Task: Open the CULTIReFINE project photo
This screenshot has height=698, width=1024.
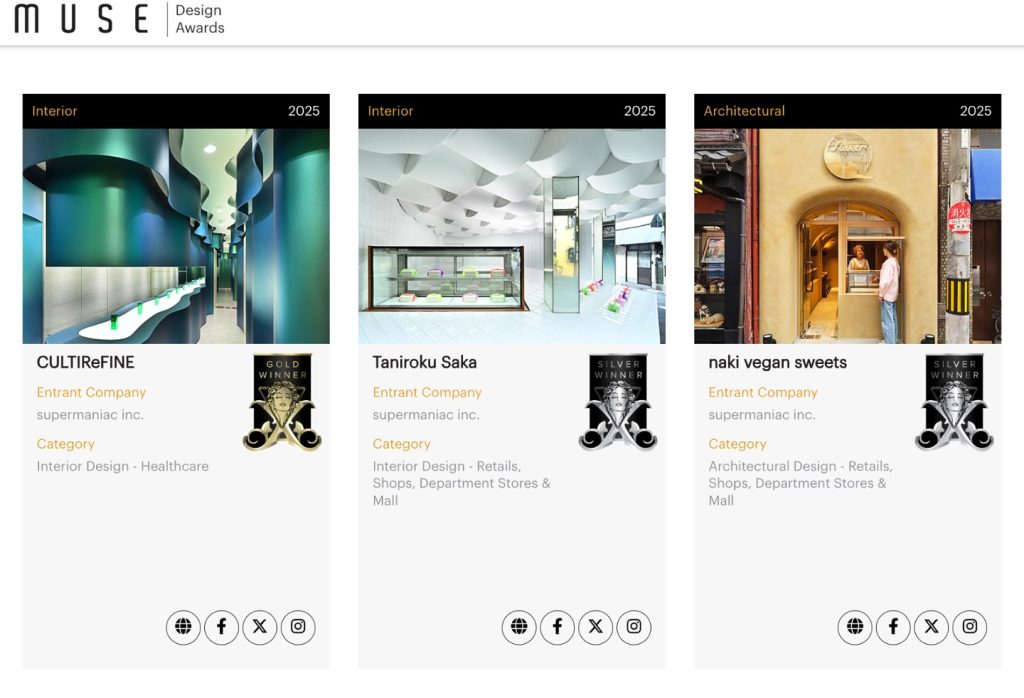Action: point(176,236)
